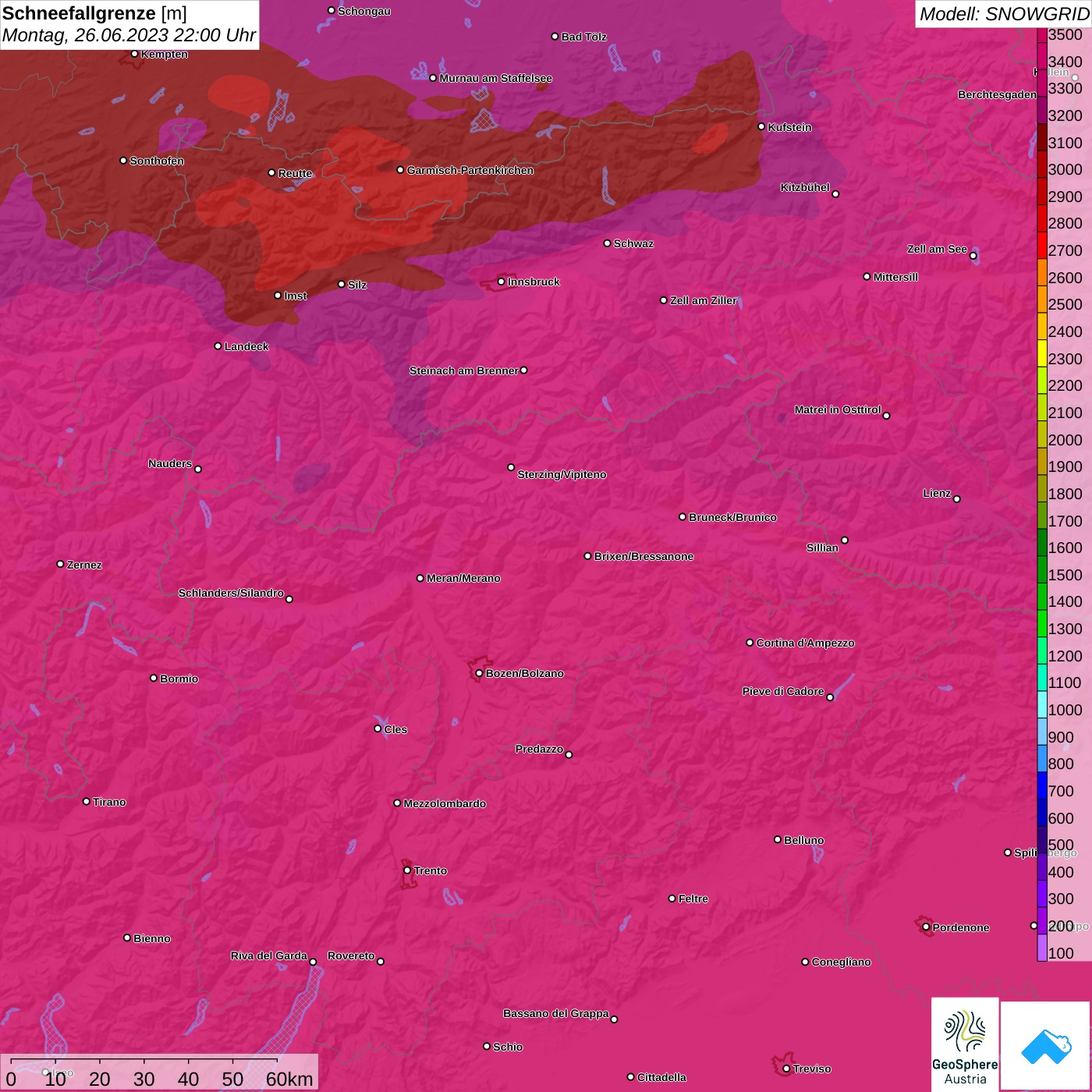
Task: Click the 60km scale bar label
Action: click(x=289, y=1079)
